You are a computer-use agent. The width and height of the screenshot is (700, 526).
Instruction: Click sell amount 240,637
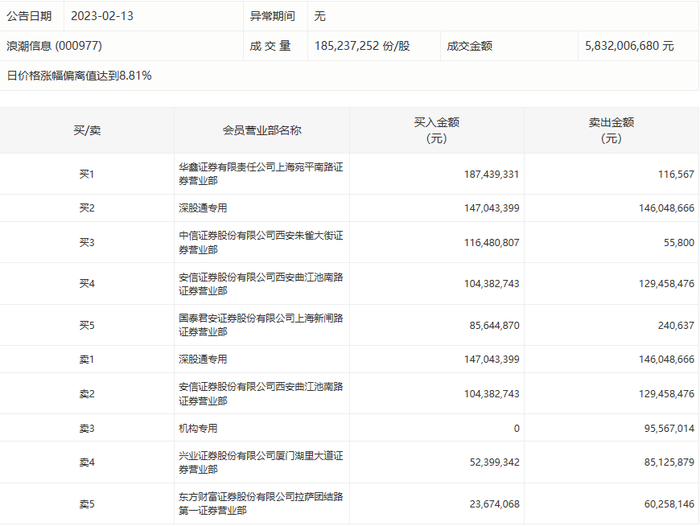coord(676,326)
